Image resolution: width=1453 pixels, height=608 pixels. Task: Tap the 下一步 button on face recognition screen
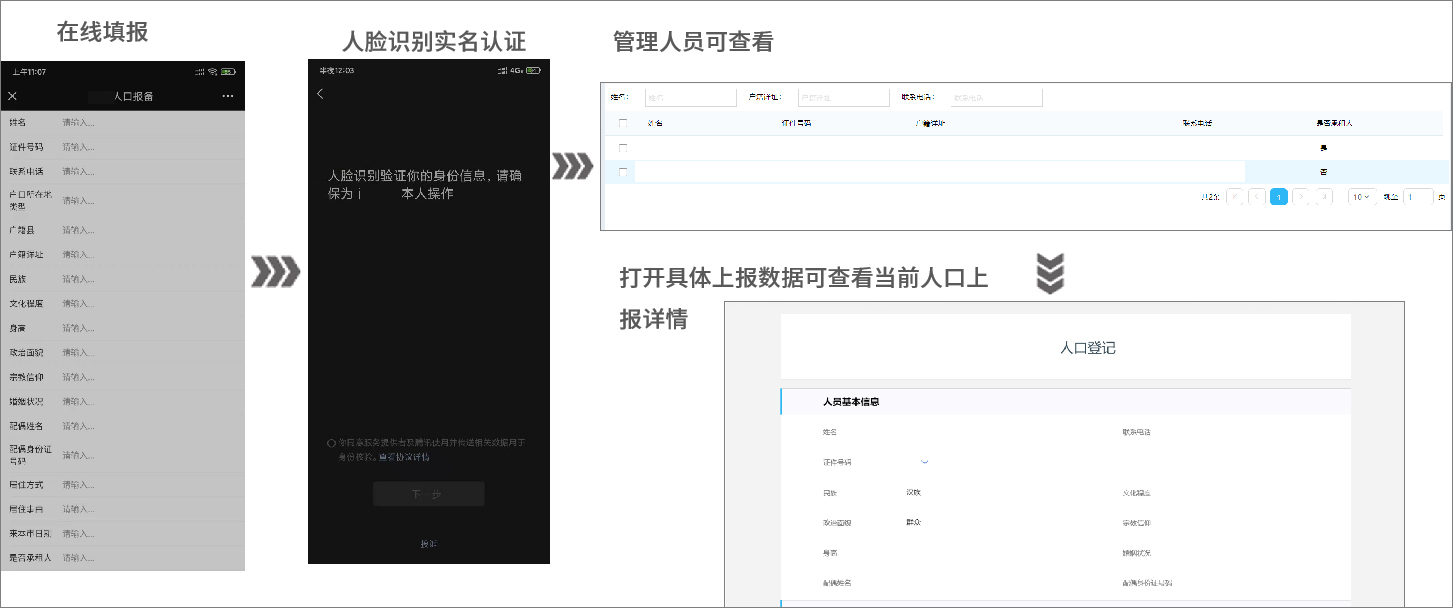click(429, 494)
